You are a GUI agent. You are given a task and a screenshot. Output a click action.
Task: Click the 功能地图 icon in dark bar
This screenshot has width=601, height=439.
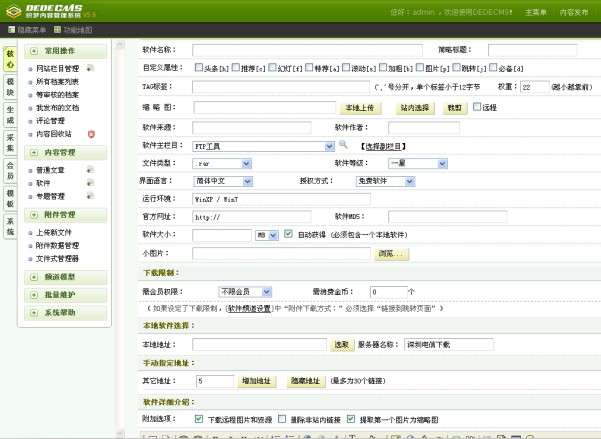click(57, 30)
